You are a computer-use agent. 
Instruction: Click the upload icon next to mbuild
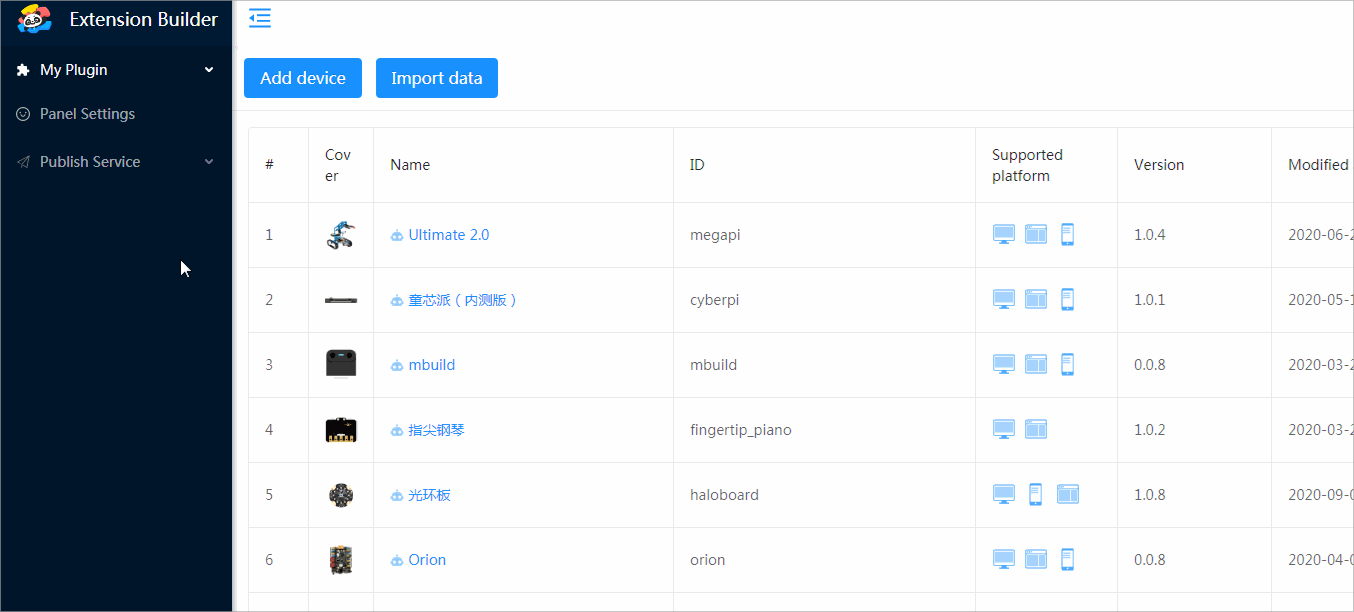[x=396, y=364]
